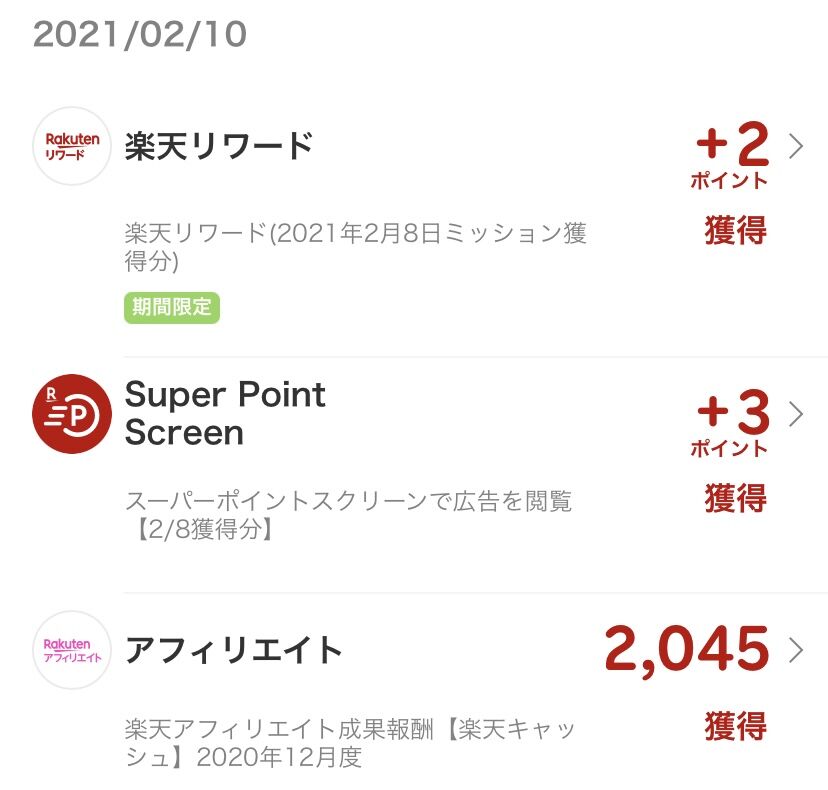828x790 pixels.
Task: Tap 獲得 status under 2,045
Action: tap(735, 726)
